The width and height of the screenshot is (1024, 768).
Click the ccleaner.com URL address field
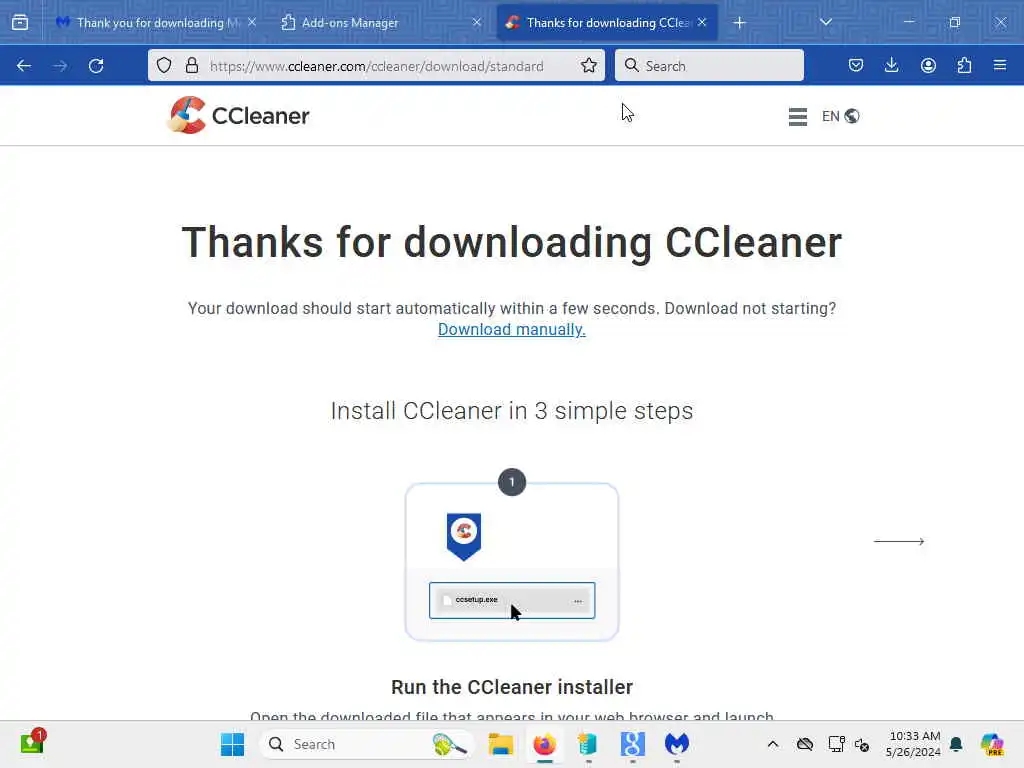click(377, 66)
